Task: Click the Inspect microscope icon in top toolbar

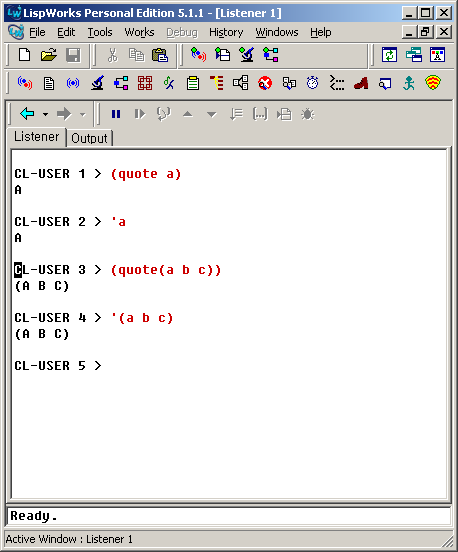Action: click(x=246, y=55)
